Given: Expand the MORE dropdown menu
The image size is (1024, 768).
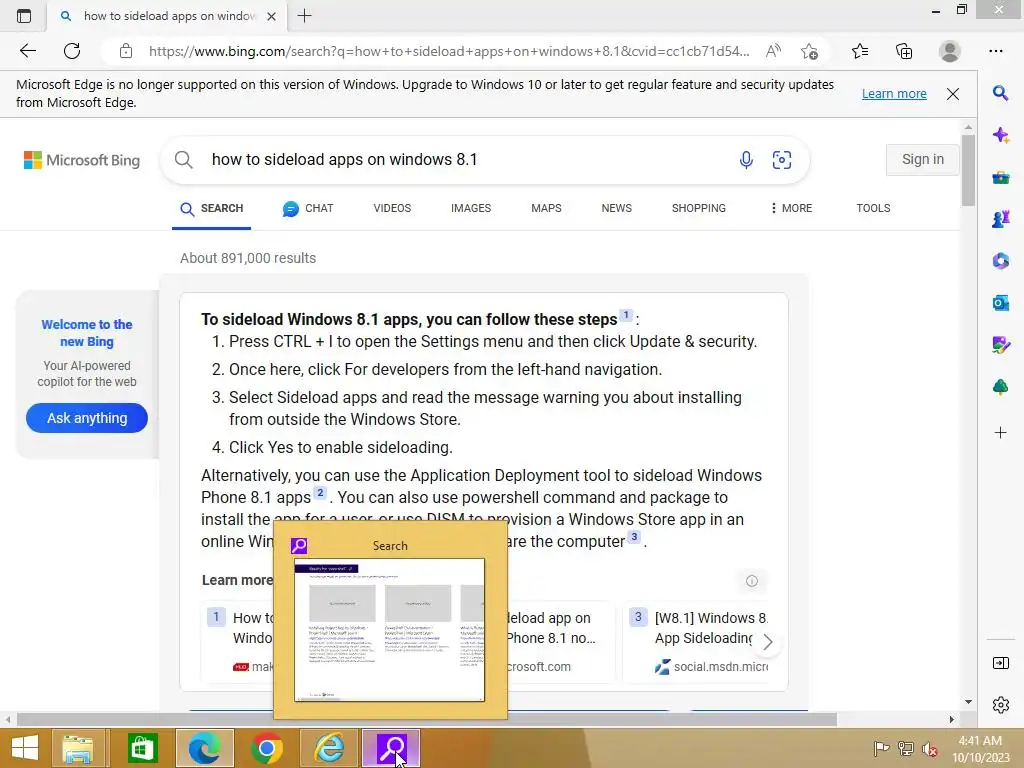Looking at the screenshot, I should (791, 208).
